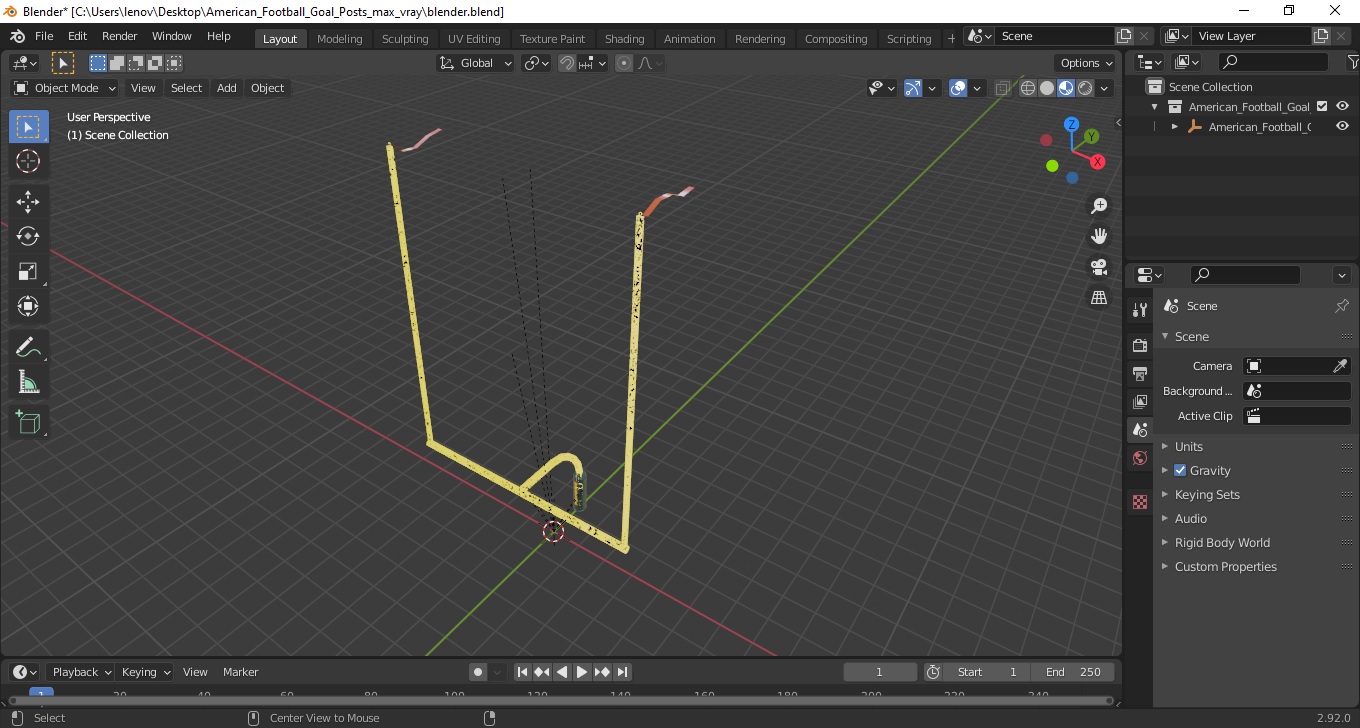Open the Tool properties tab (wrench icon)

tap(1140, 310)
